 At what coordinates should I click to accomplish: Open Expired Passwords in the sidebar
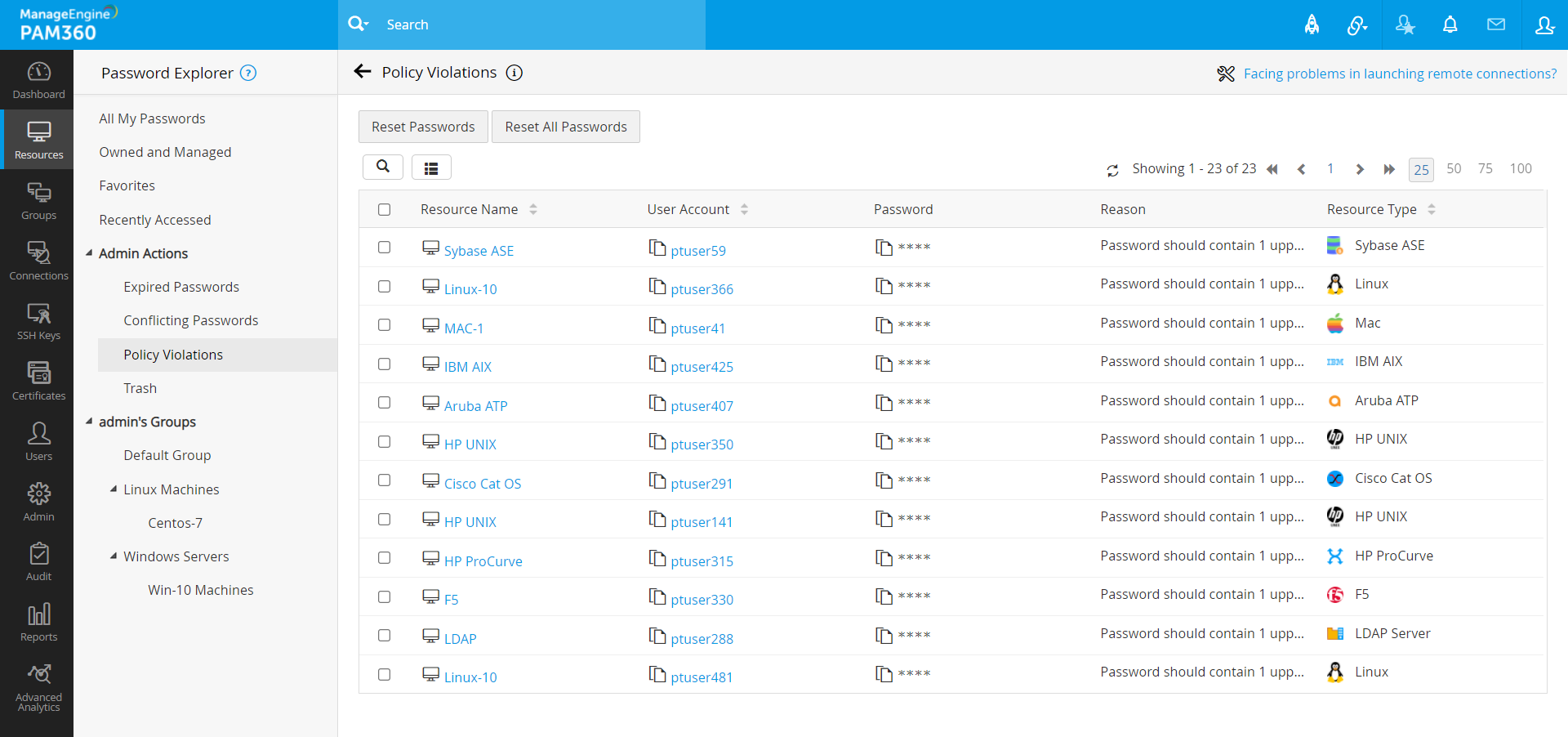point(181,287)
